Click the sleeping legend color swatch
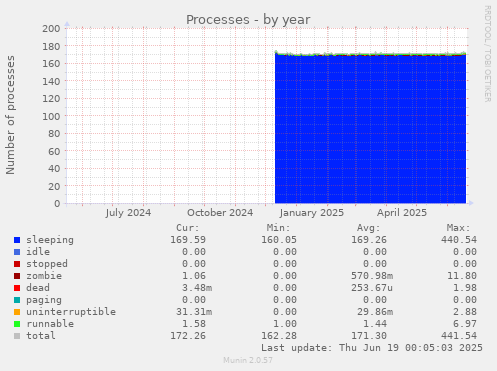This screenshot has width=497, height=371. point(17,240)
